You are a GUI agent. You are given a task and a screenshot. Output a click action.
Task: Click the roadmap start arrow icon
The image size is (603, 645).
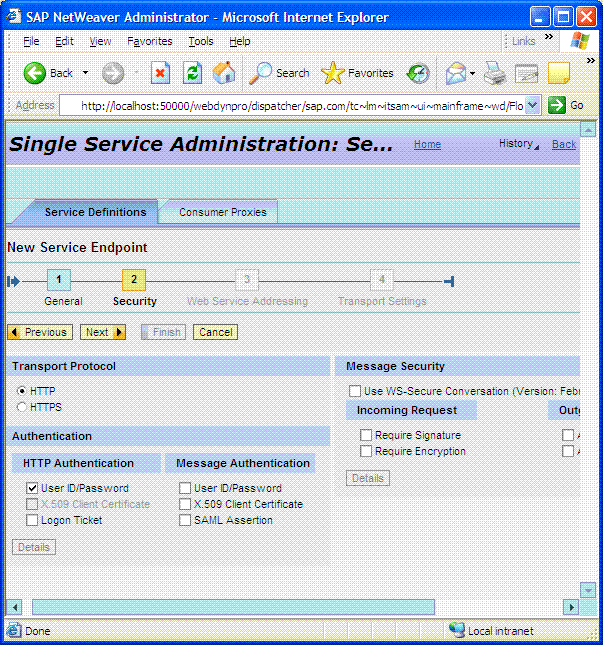tap(14, 281)
